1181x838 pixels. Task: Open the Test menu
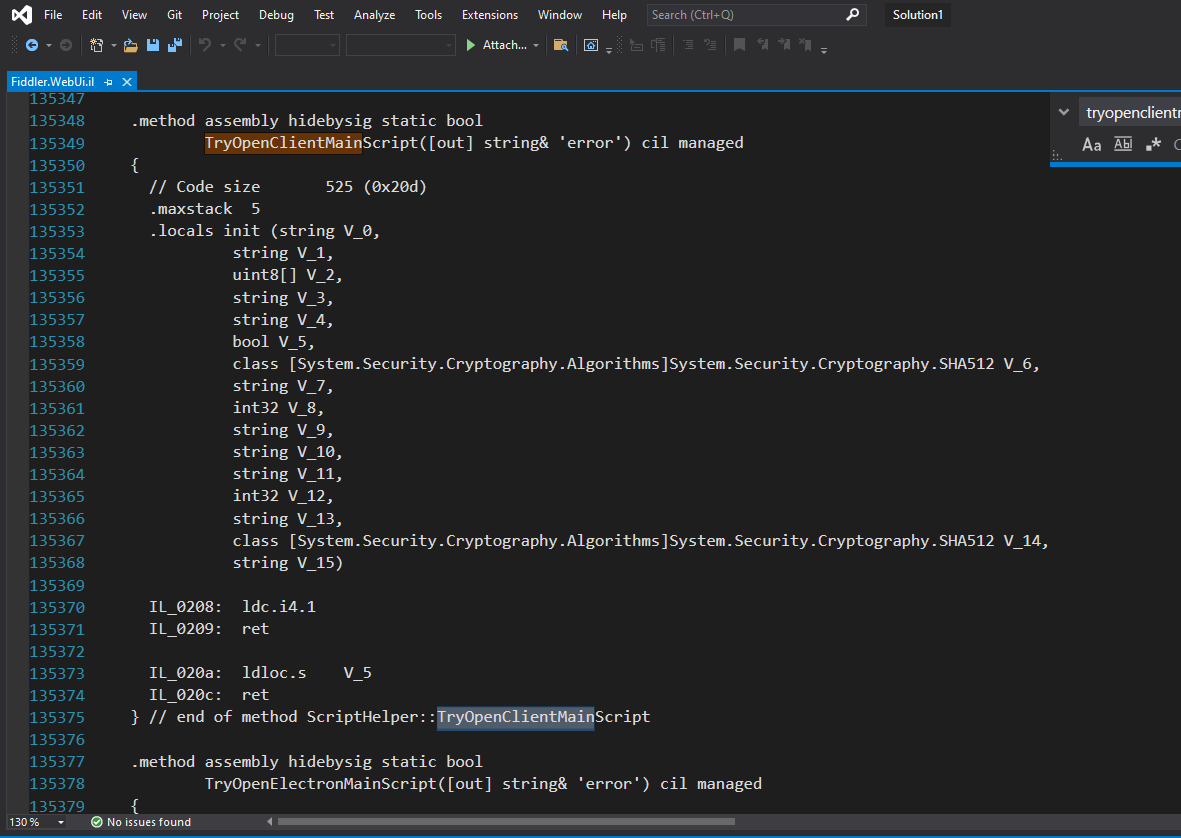point(324,14)
